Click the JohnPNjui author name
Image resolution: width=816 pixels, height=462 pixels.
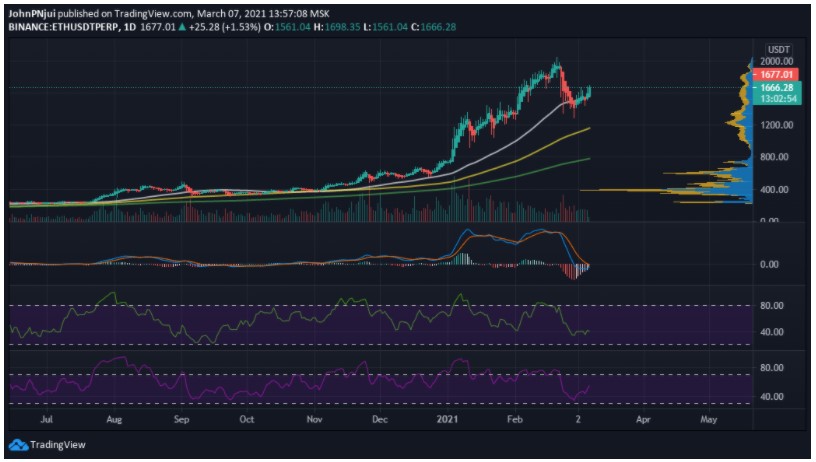coord(32,14)
